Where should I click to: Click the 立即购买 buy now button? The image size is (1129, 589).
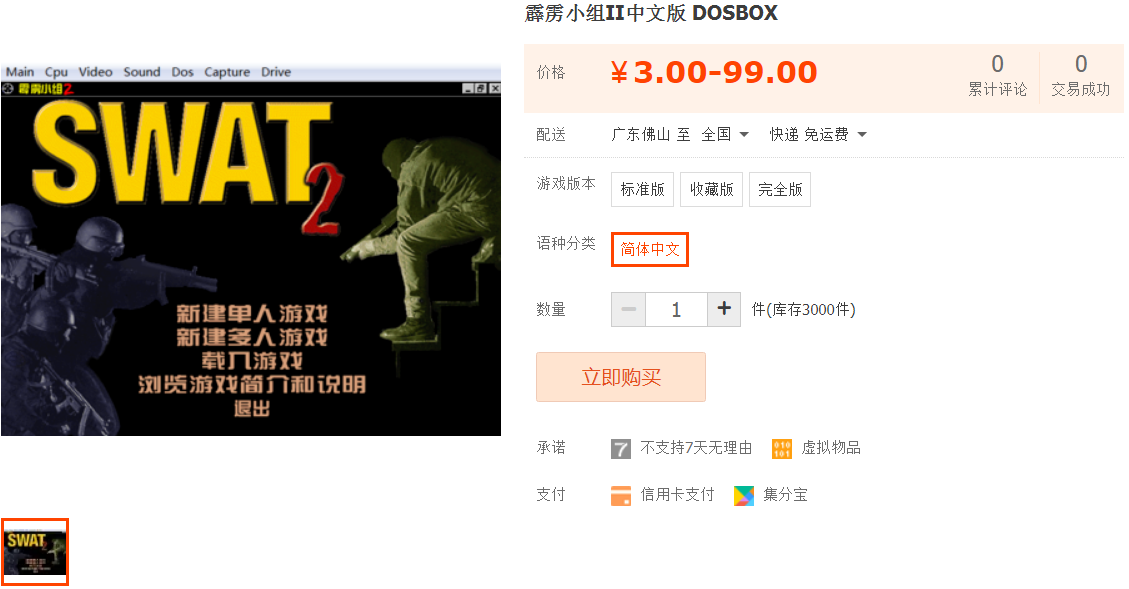tap(621, 377)
